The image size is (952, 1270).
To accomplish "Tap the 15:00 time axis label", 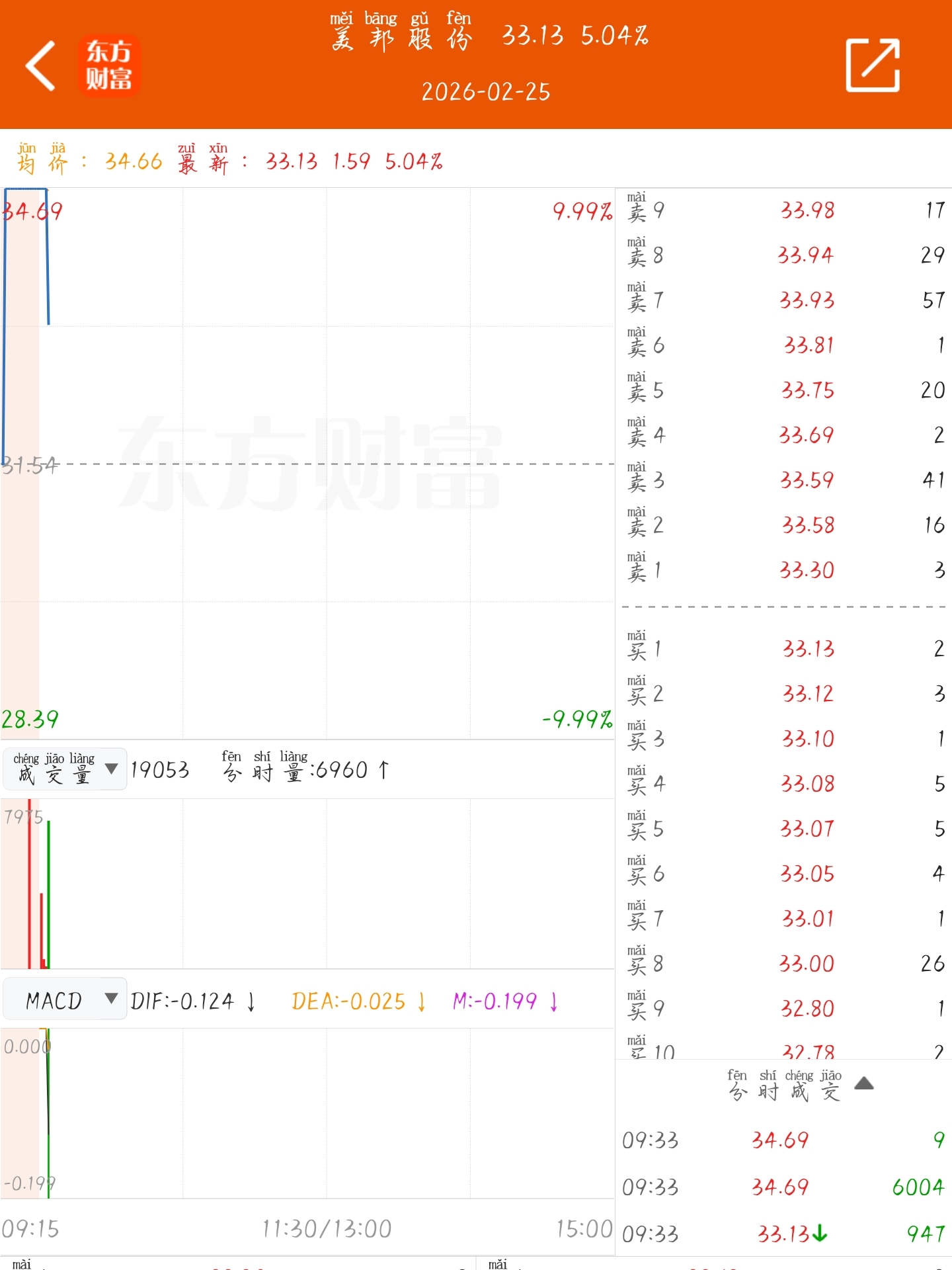I will 584,1229.
